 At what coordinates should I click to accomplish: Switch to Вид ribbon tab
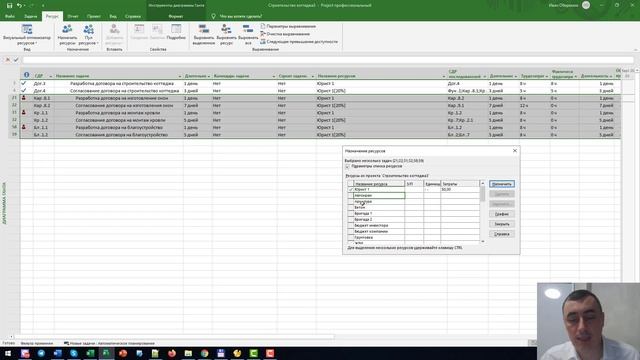point(113,16)
